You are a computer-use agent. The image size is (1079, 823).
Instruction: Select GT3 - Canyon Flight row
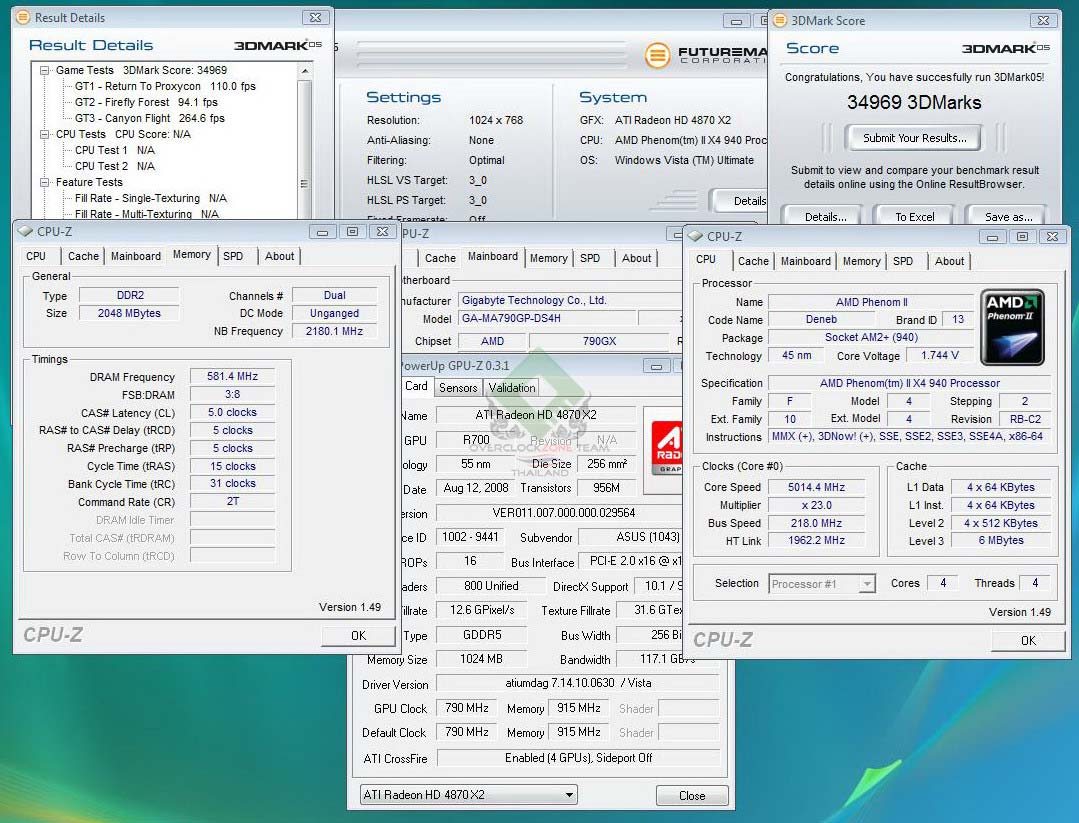coord(149,118)
